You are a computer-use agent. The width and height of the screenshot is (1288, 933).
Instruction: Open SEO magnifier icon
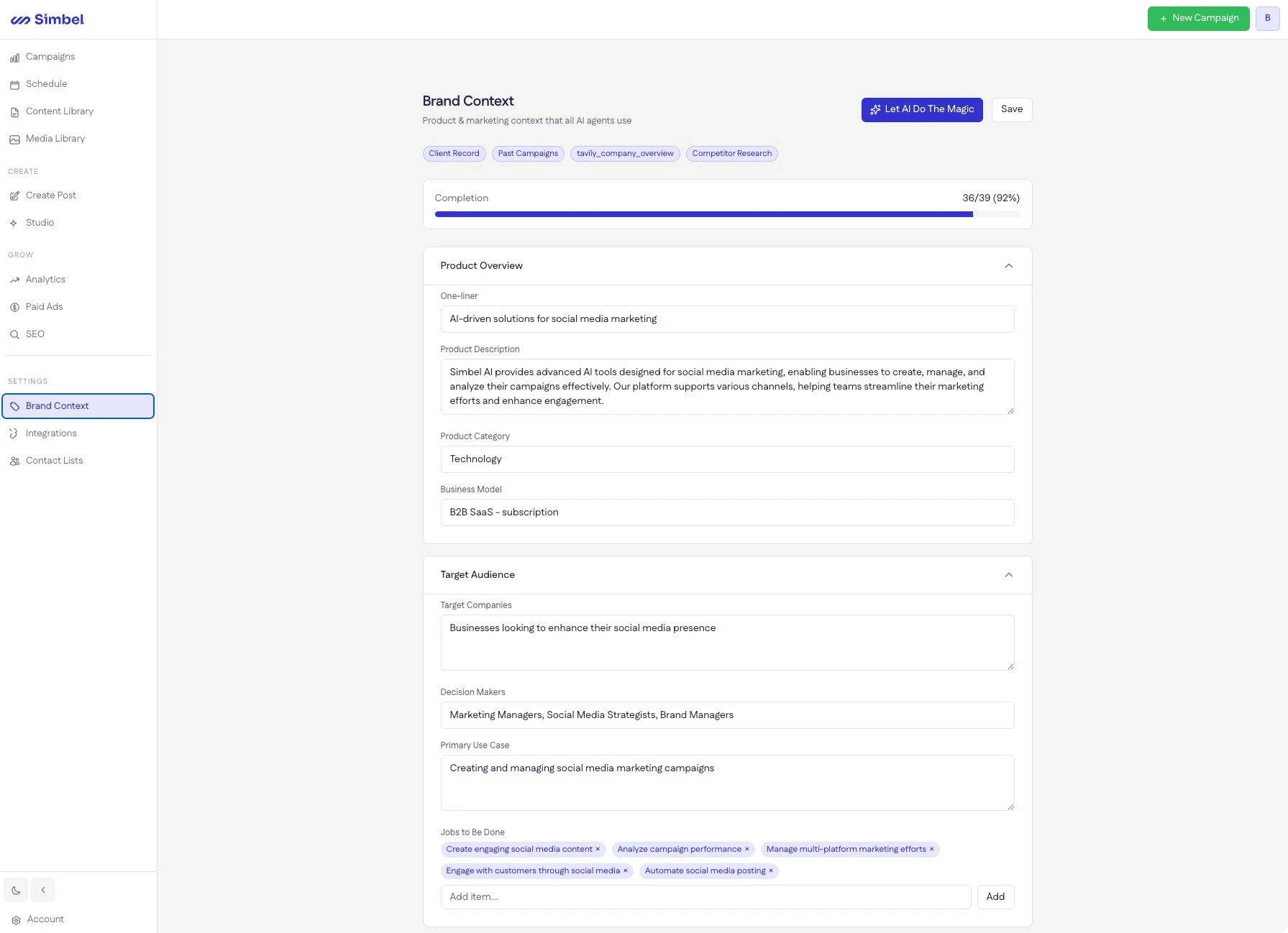coord(14,335)
